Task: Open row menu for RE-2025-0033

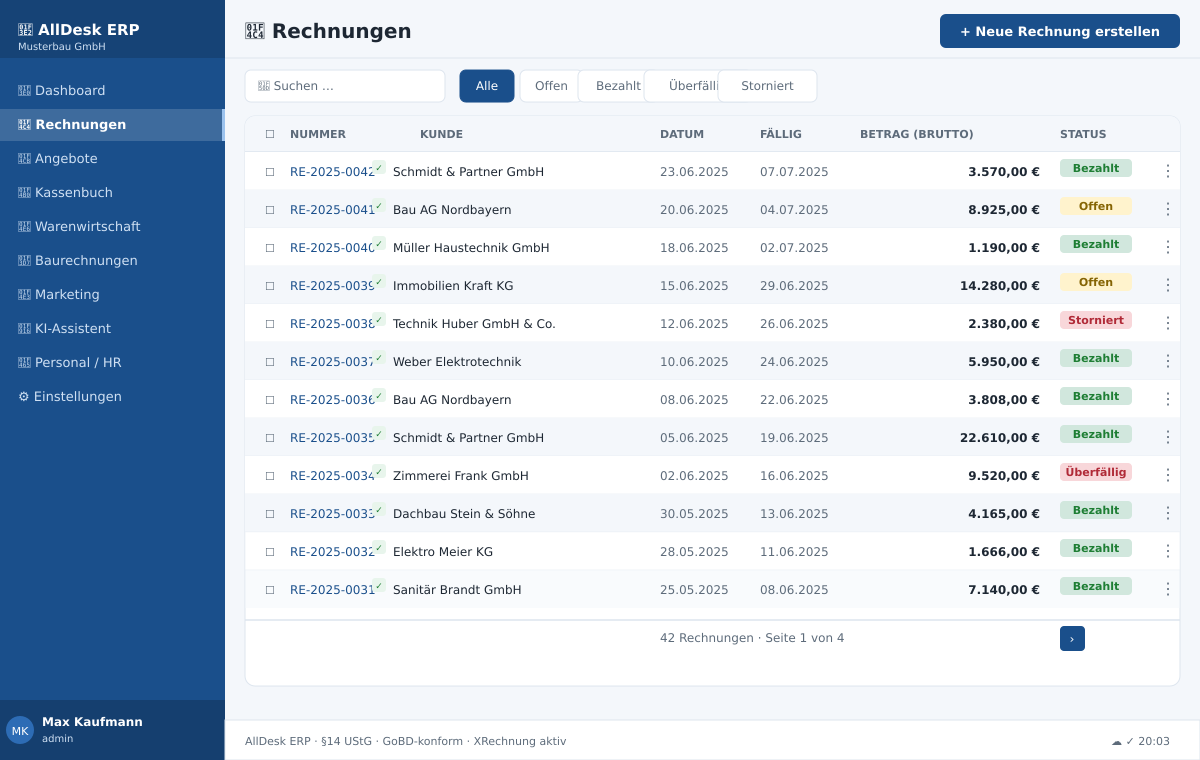Action: click(x=1167, y=513)
